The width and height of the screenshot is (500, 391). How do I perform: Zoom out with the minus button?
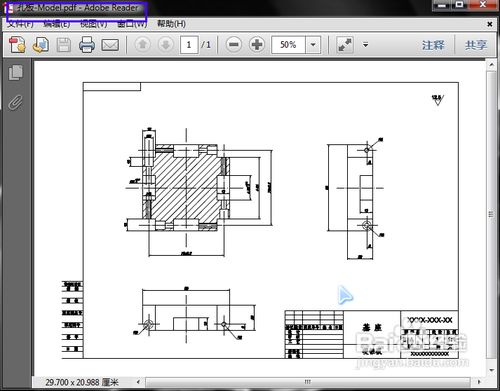pyautogui.click(x=234, y=44)
